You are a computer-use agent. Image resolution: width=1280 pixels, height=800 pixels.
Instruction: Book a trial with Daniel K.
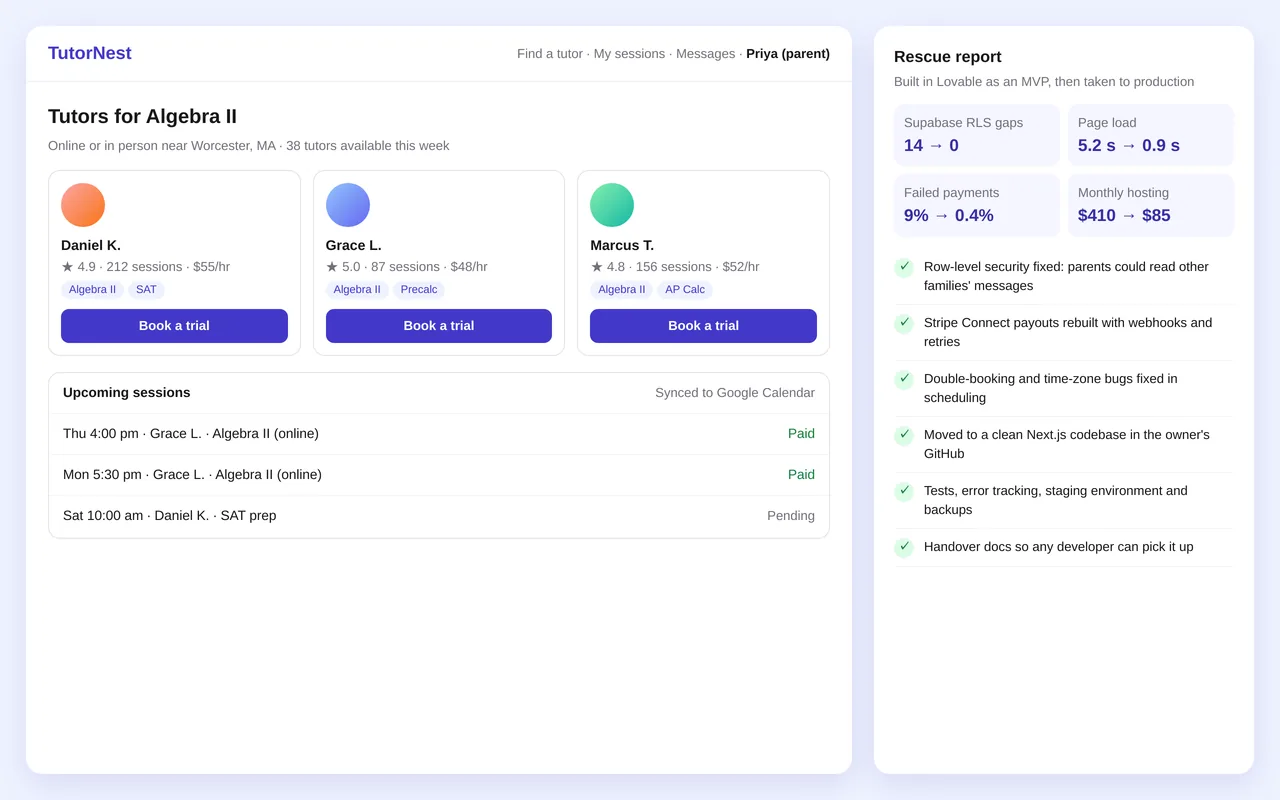pos(174,326)
